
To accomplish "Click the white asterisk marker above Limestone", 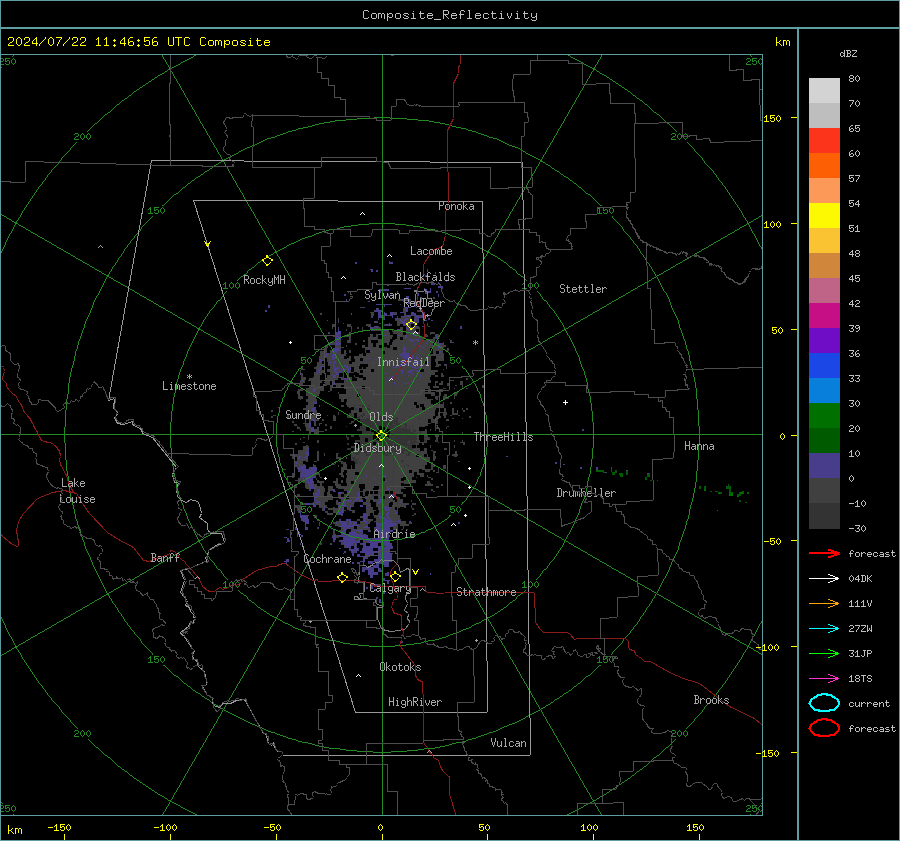I will (x=189, y=377).
